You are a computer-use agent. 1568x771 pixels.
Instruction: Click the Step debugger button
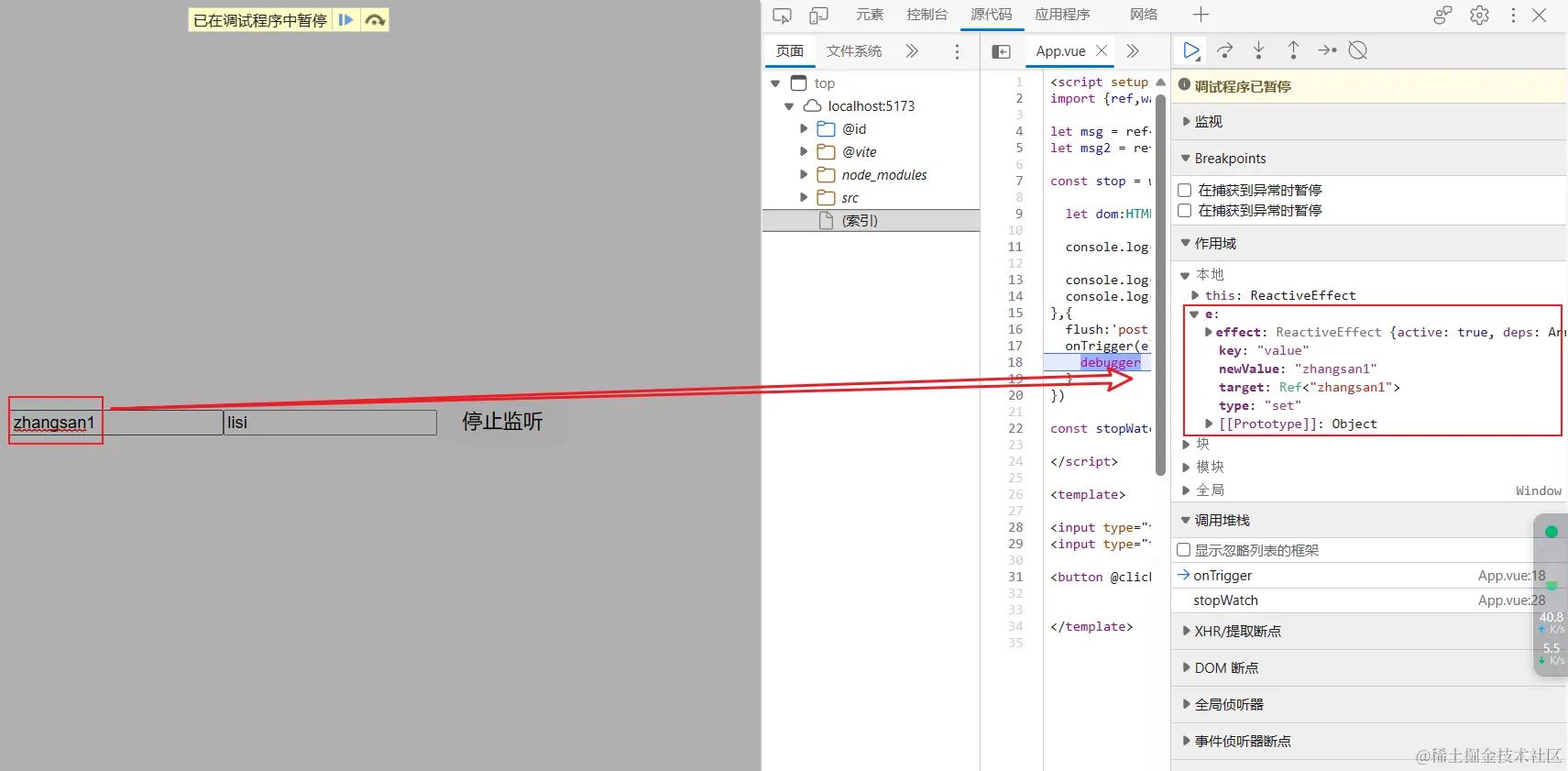point(1327,50)
